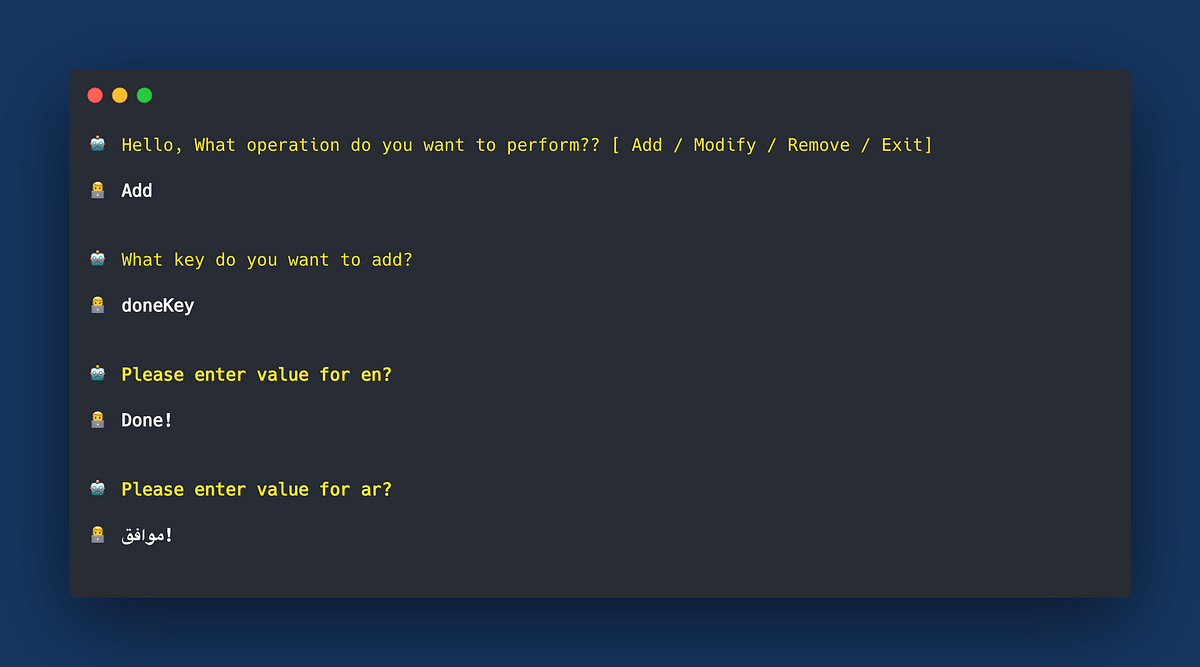This screenshot has width=1200, height=667.
Task: Select the Remove option in the prompt
Action: (818, 144)
